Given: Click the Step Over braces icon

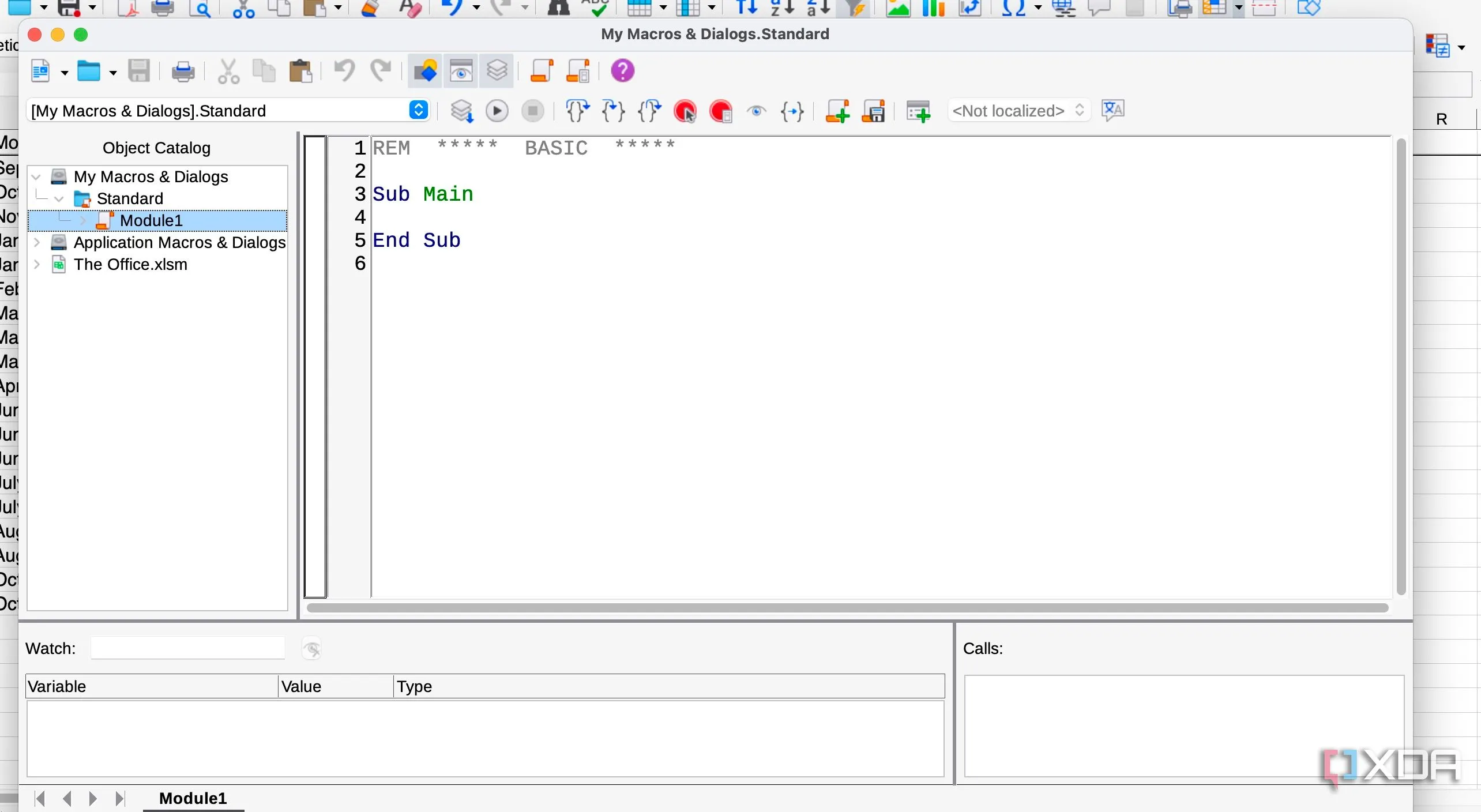Looking at the screenshot, I should coord(577,111).
